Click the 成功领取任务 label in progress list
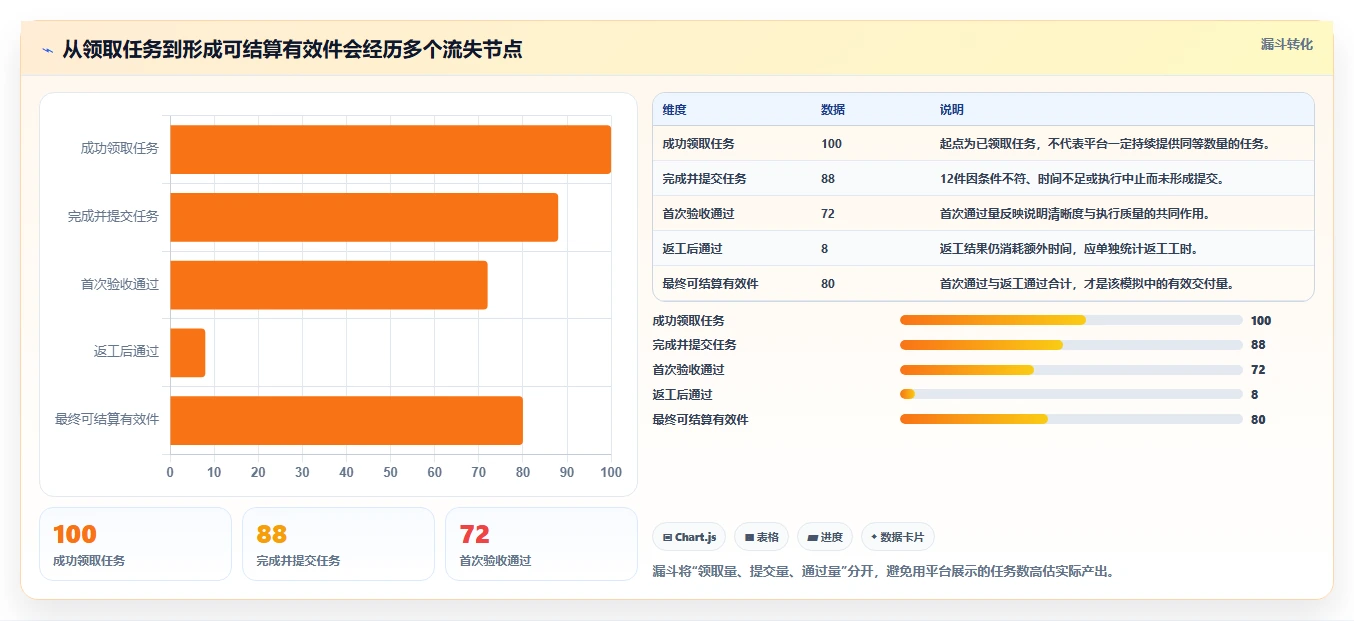The width and height of the screenshot is (1354, 621). point(689,321)
